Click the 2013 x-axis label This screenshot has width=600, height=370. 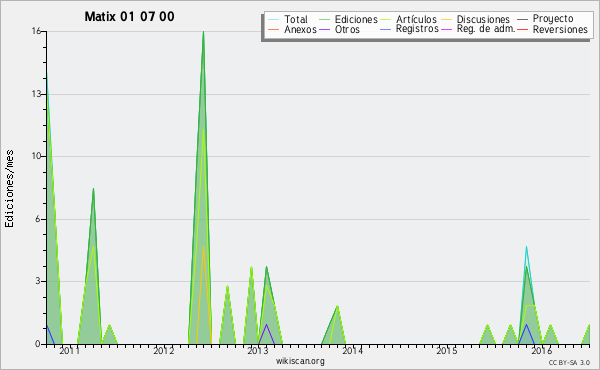[x=258, y=350]
